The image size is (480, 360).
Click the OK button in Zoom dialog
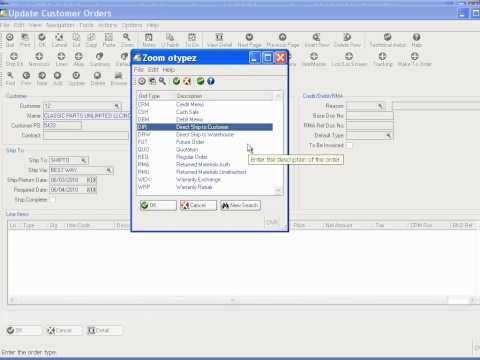(x=158, y=205)
